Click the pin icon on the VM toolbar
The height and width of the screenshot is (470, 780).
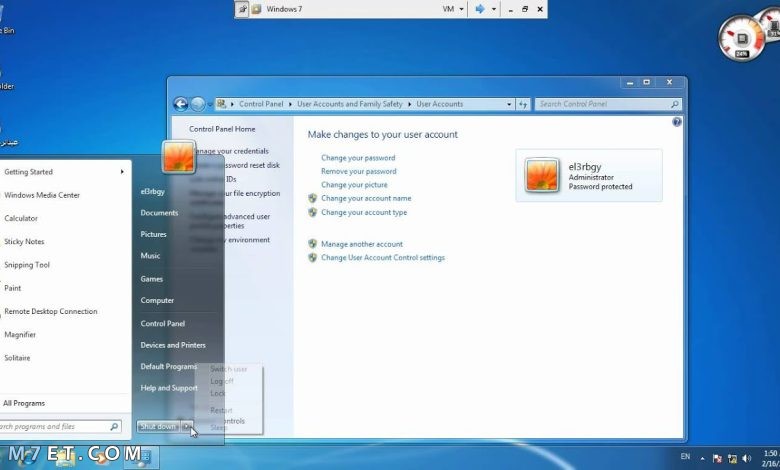pyautogui.click(x=241, y=9)
